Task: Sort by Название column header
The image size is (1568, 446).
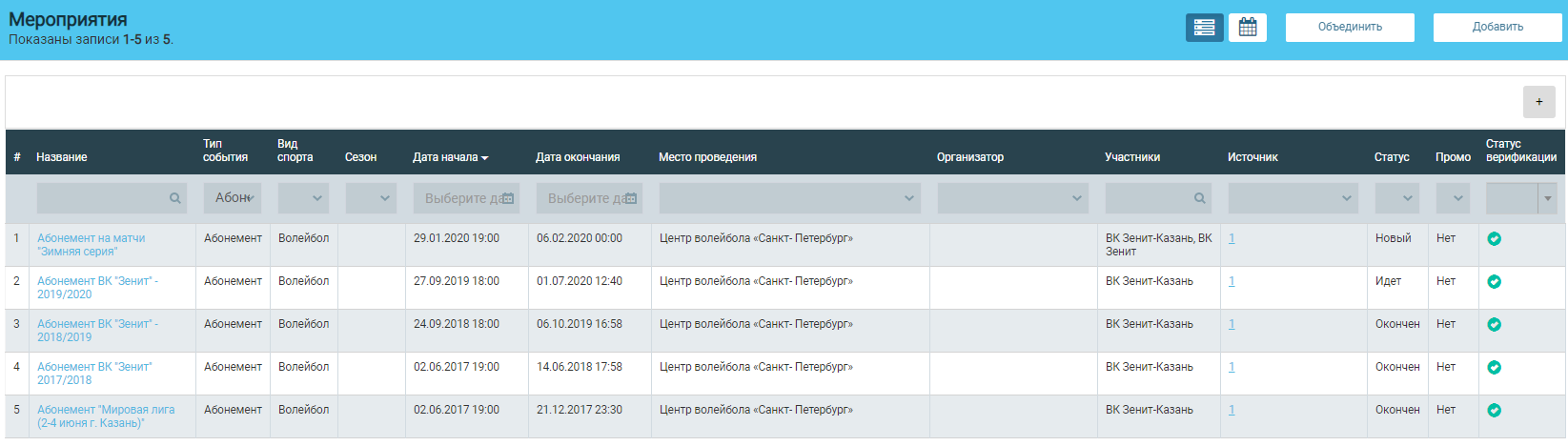Action: 62,157
